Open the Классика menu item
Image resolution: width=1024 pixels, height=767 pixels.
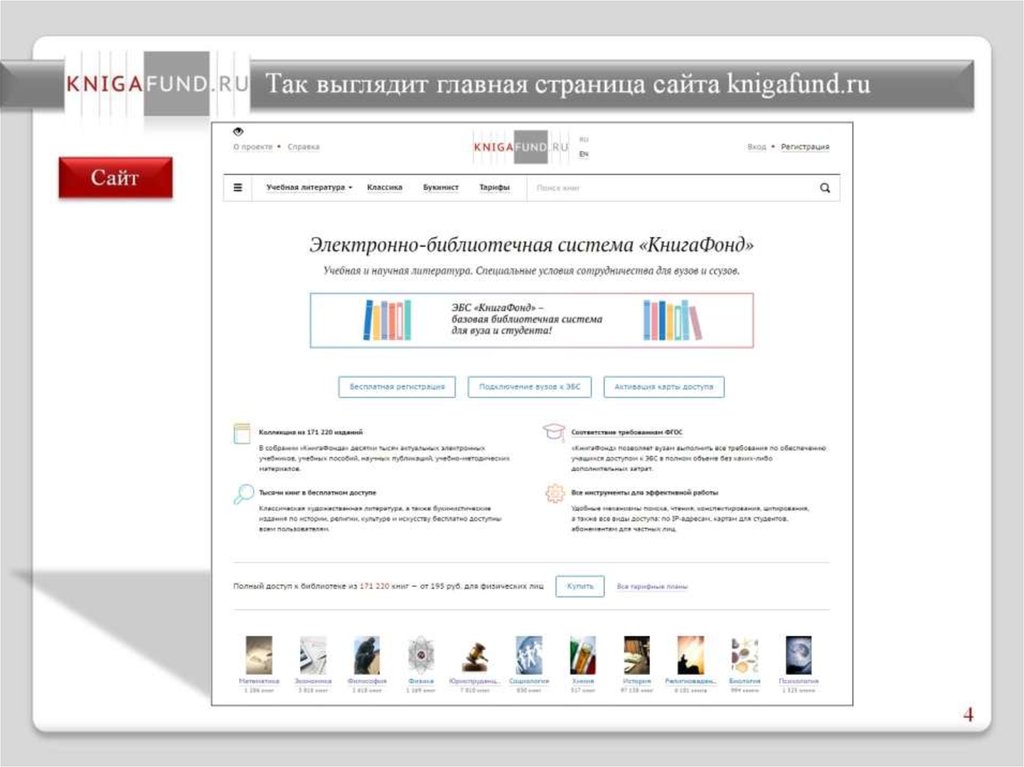click(x=385, y=188)
